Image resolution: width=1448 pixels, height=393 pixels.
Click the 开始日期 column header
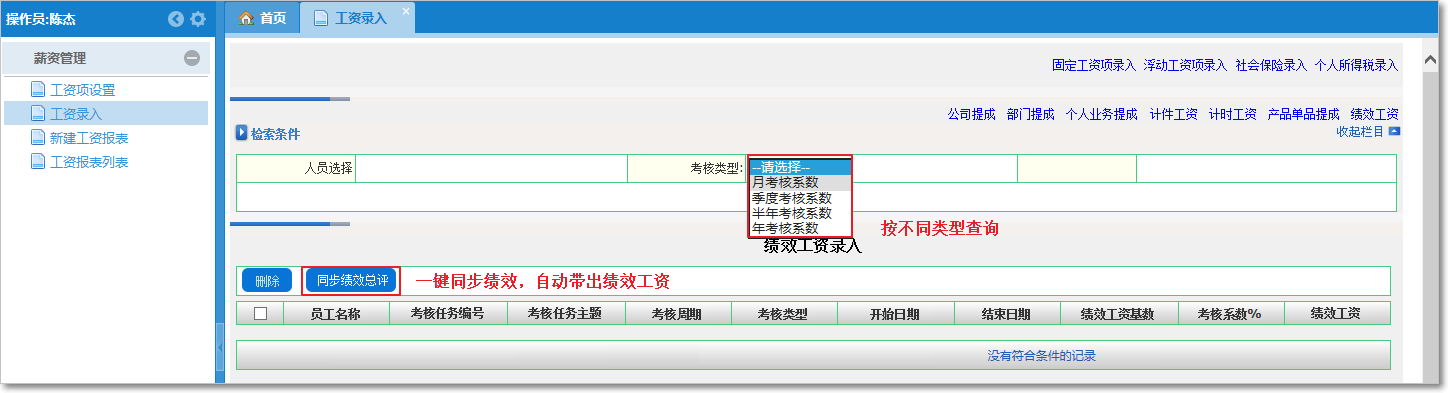tap(895, 314)
